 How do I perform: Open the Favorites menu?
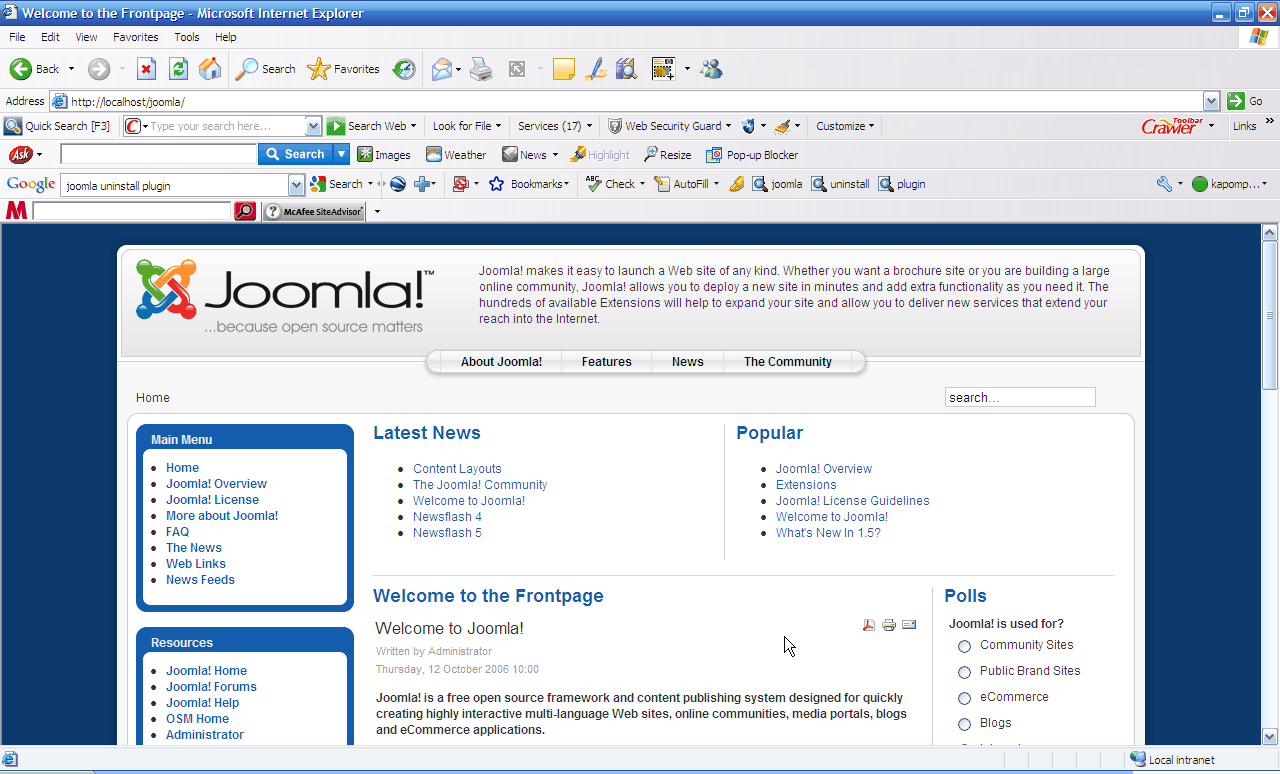click(135, 37)
